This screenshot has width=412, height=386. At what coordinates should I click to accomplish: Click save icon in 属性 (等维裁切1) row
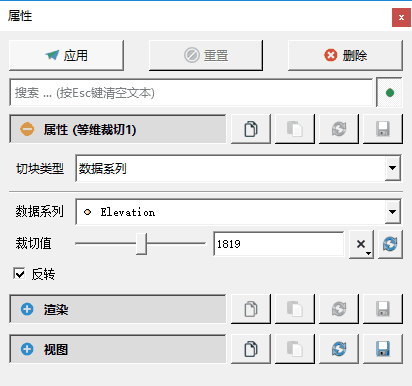click(x=383, y=129)
